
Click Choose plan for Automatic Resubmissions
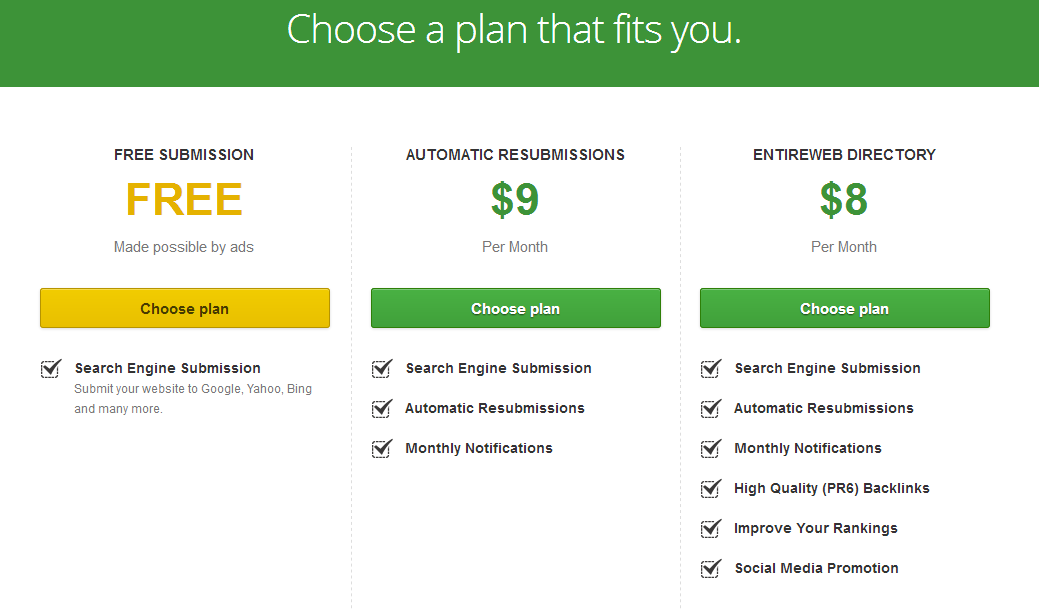[515, 308]
